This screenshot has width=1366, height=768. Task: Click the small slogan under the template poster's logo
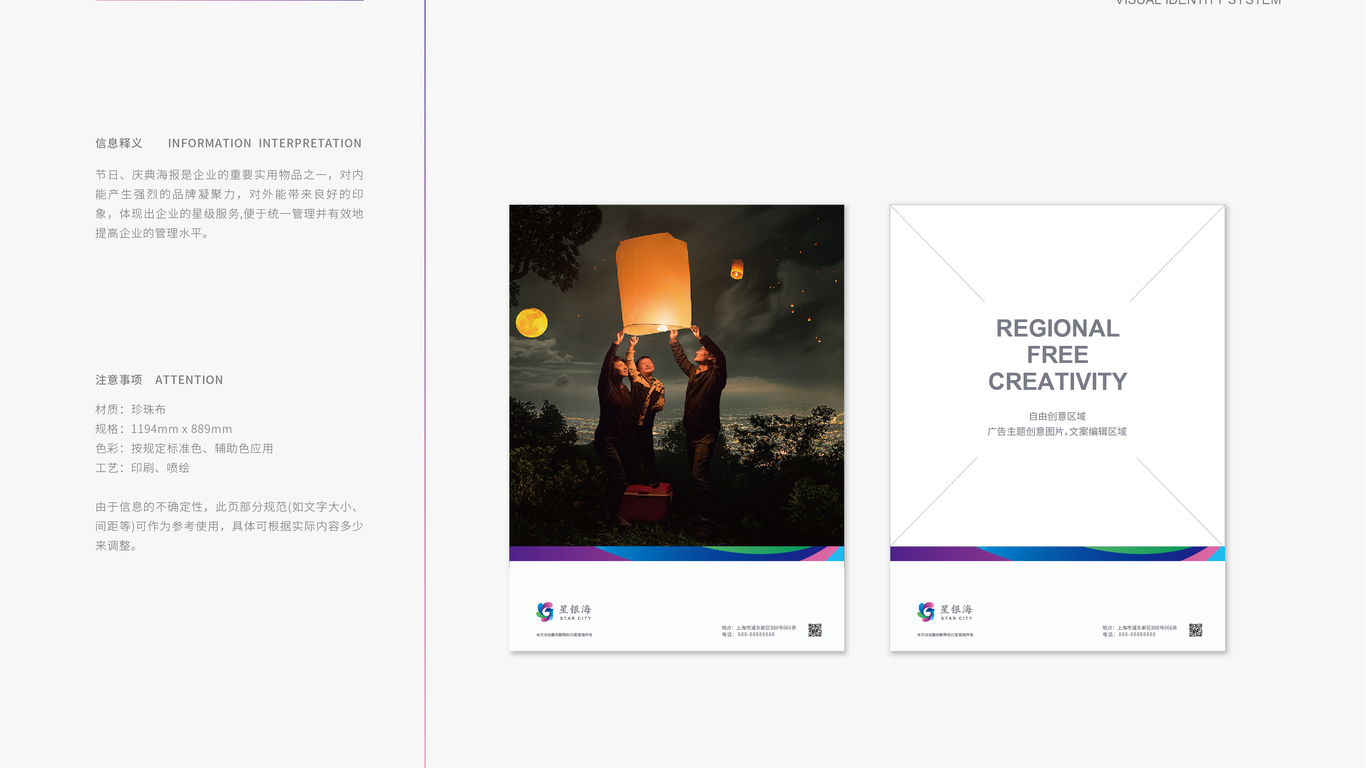(x=945, y=634)
